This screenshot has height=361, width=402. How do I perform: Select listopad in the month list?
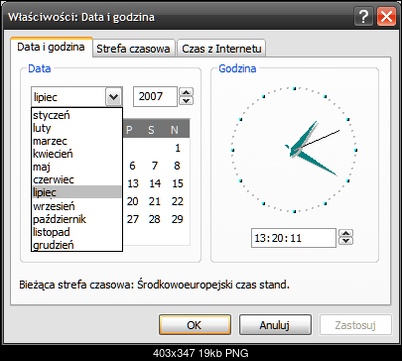77,232
